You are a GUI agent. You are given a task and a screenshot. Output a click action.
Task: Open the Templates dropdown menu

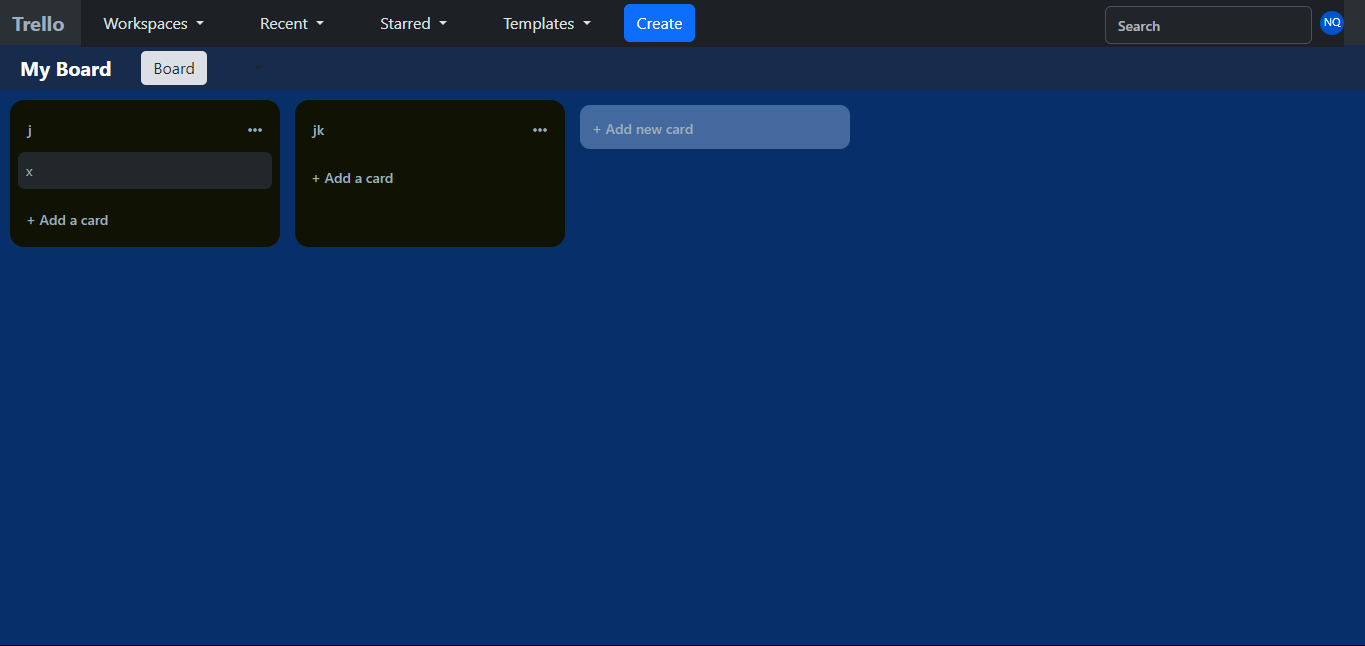point(547,23)
